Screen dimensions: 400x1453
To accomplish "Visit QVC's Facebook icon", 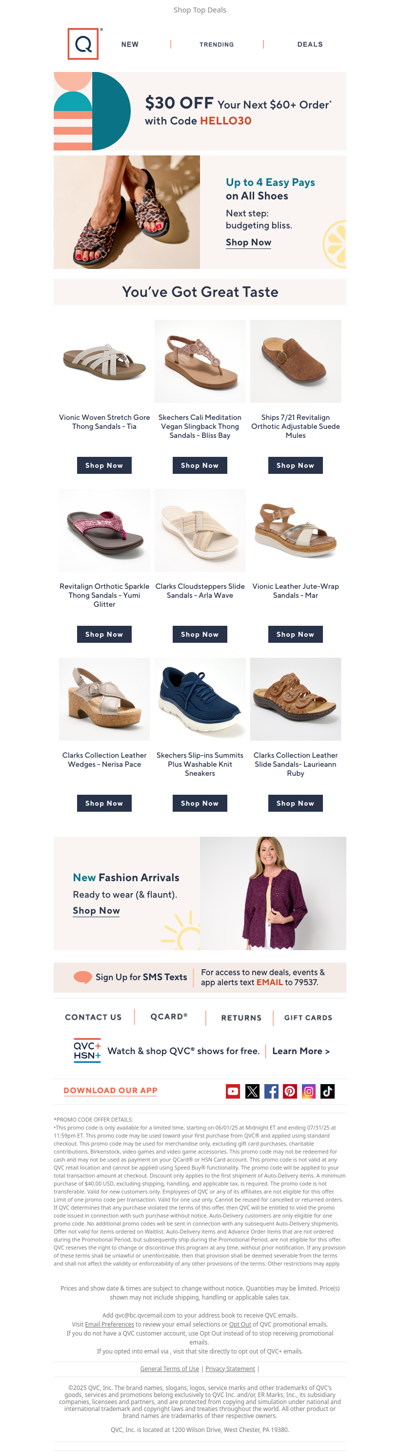I will point(271,1091).
